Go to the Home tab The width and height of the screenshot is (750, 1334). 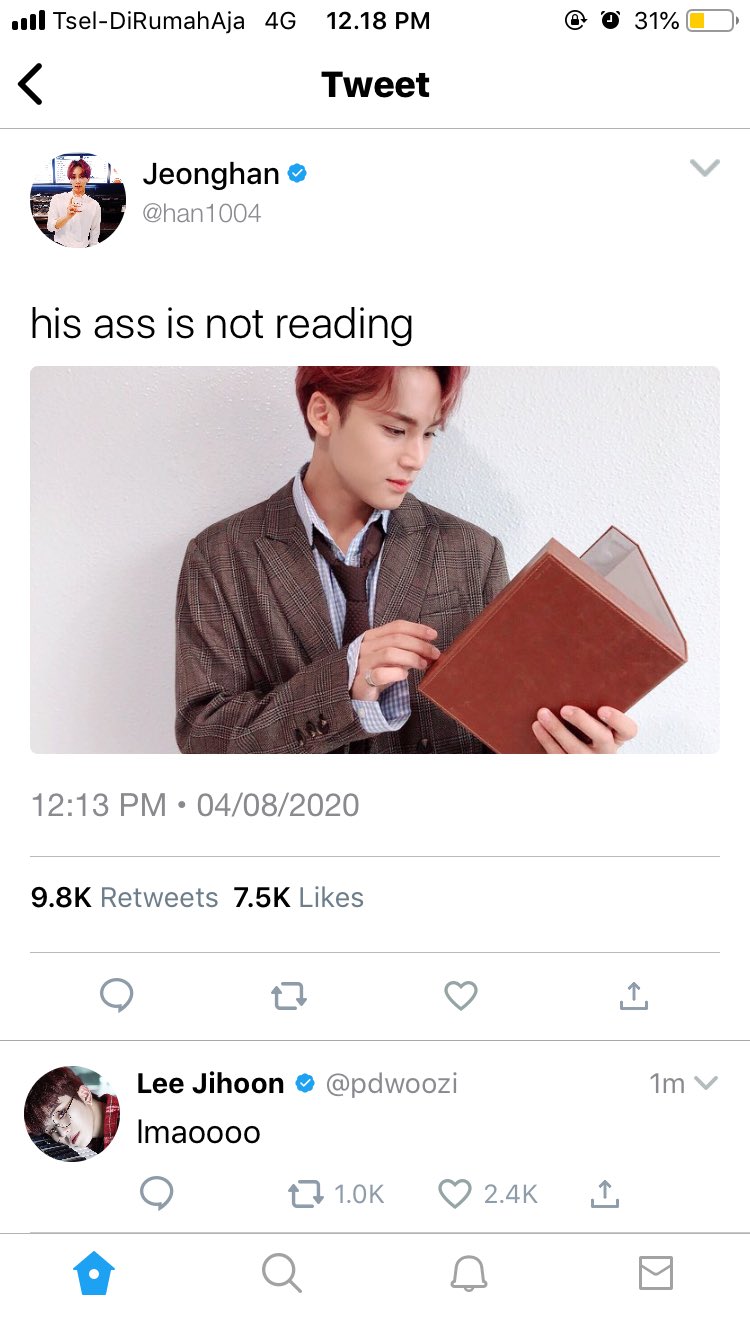[x=94, y=1273]
